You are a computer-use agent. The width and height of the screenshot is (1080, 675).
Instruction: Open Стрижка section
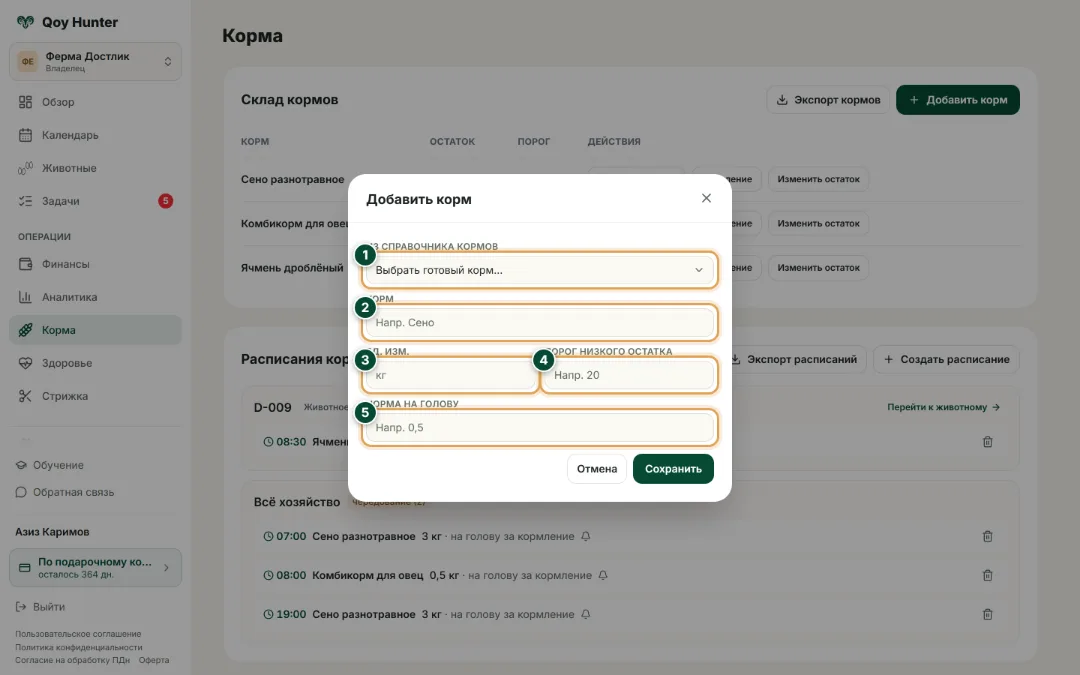coord(95,396)
